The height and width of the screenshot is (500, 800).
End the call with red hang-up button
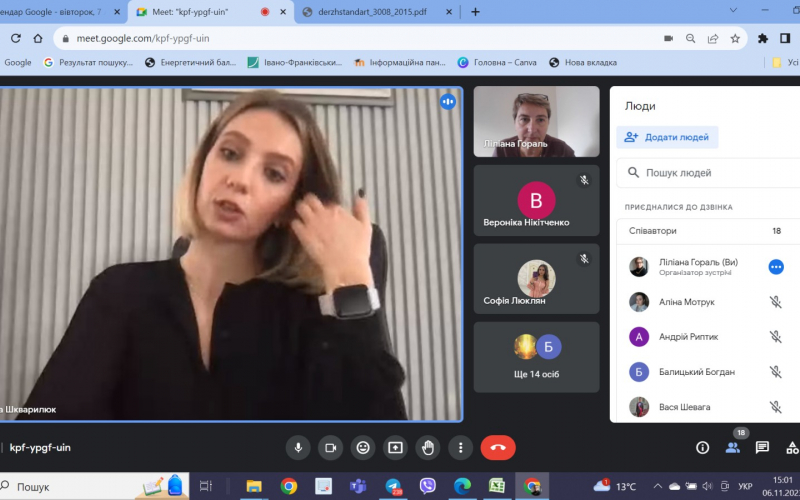[x=498, y=448]
